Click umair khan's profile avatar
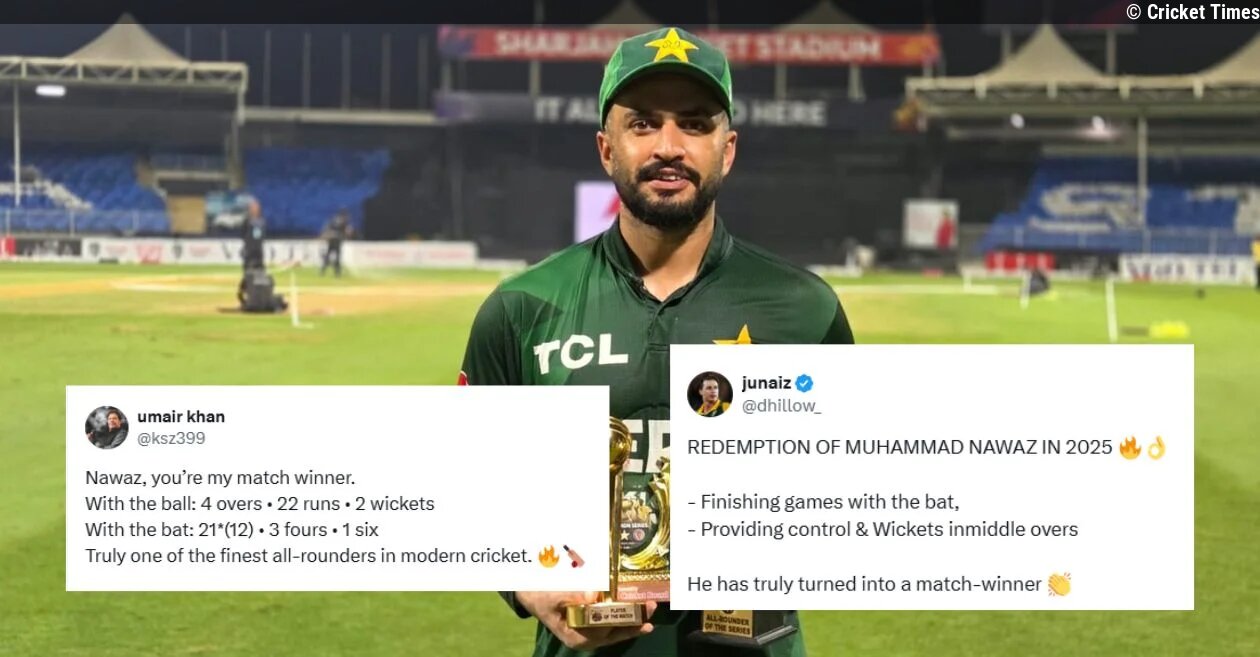Screen dimensions: 1260x657 click(106, 427)
